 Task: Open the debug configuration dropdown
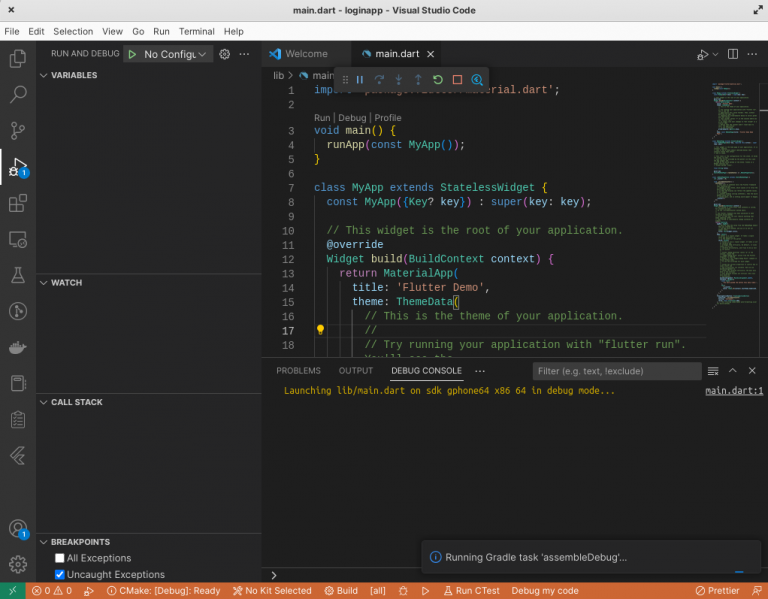click(x=176, y=54)
